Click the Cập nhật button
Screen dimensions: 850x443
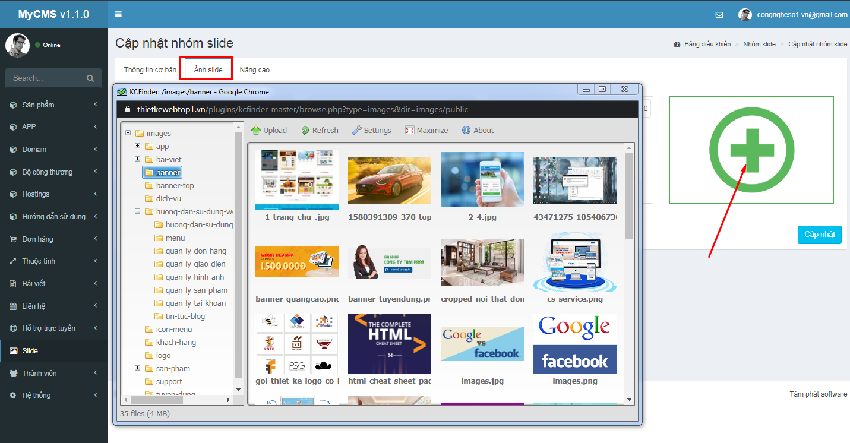coord(817,235)
